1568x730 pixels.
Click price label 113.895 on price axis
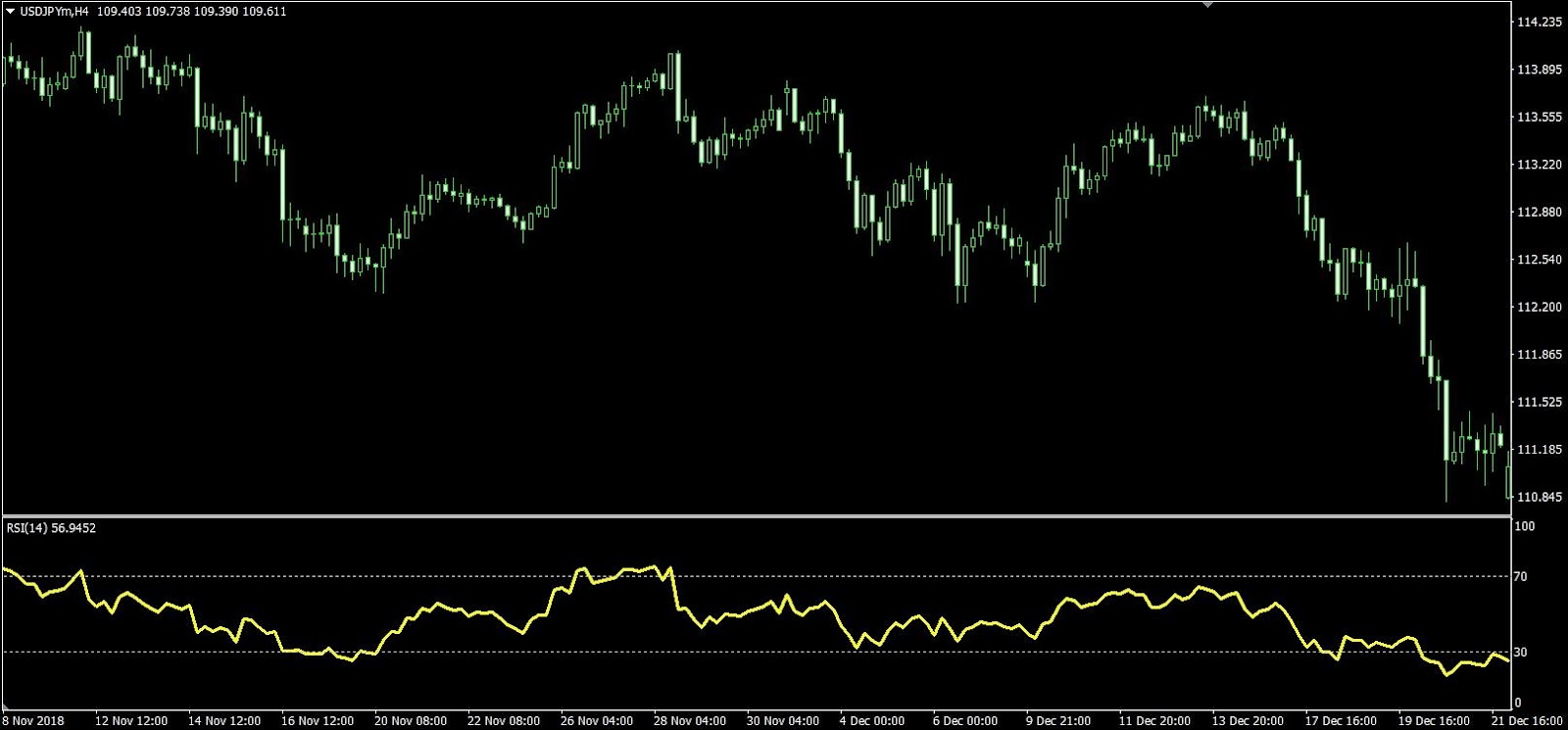pos(1540,70)
